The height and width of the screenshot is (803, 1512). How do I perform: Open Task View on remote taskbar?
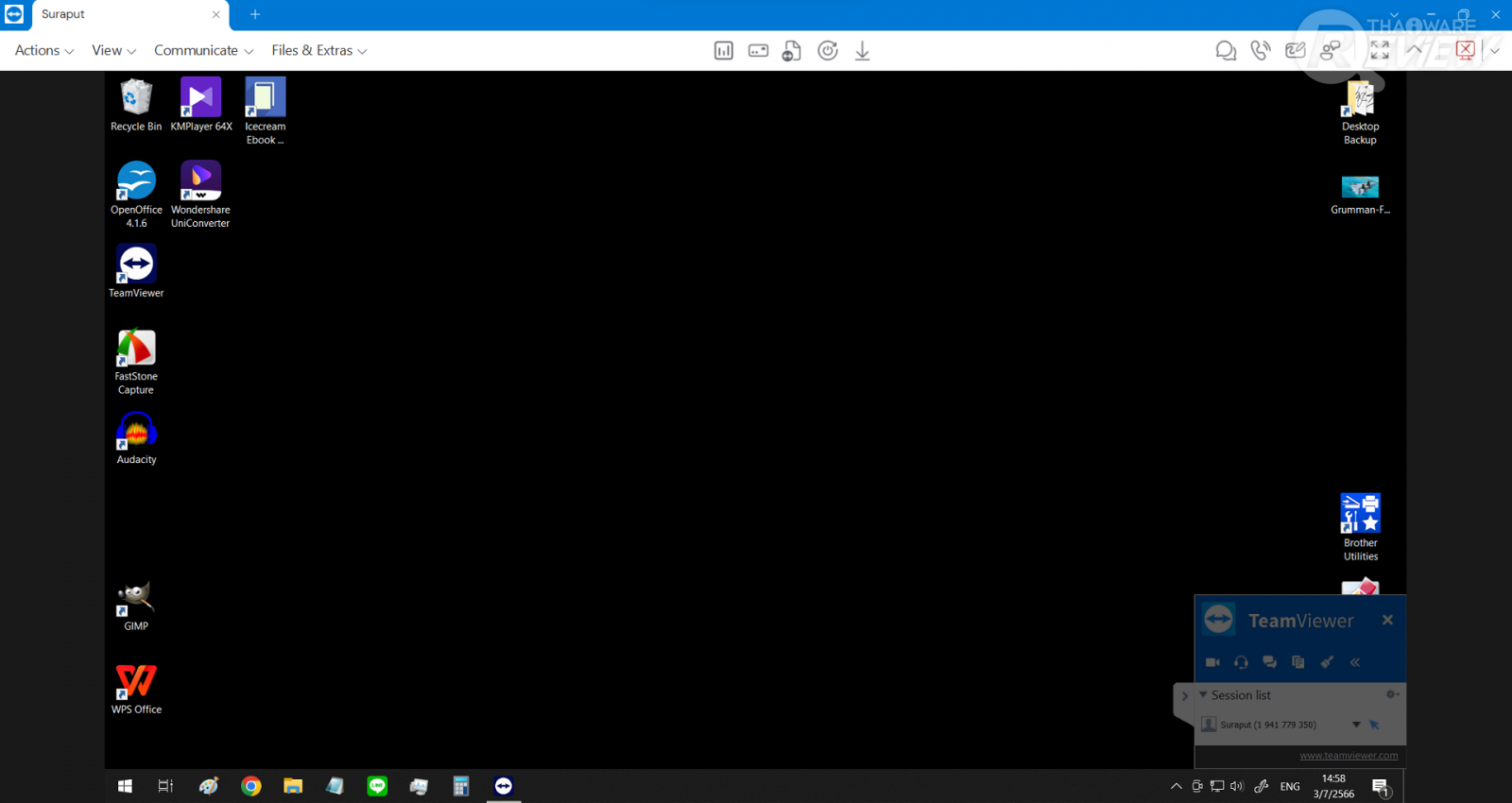pos(165,786)
